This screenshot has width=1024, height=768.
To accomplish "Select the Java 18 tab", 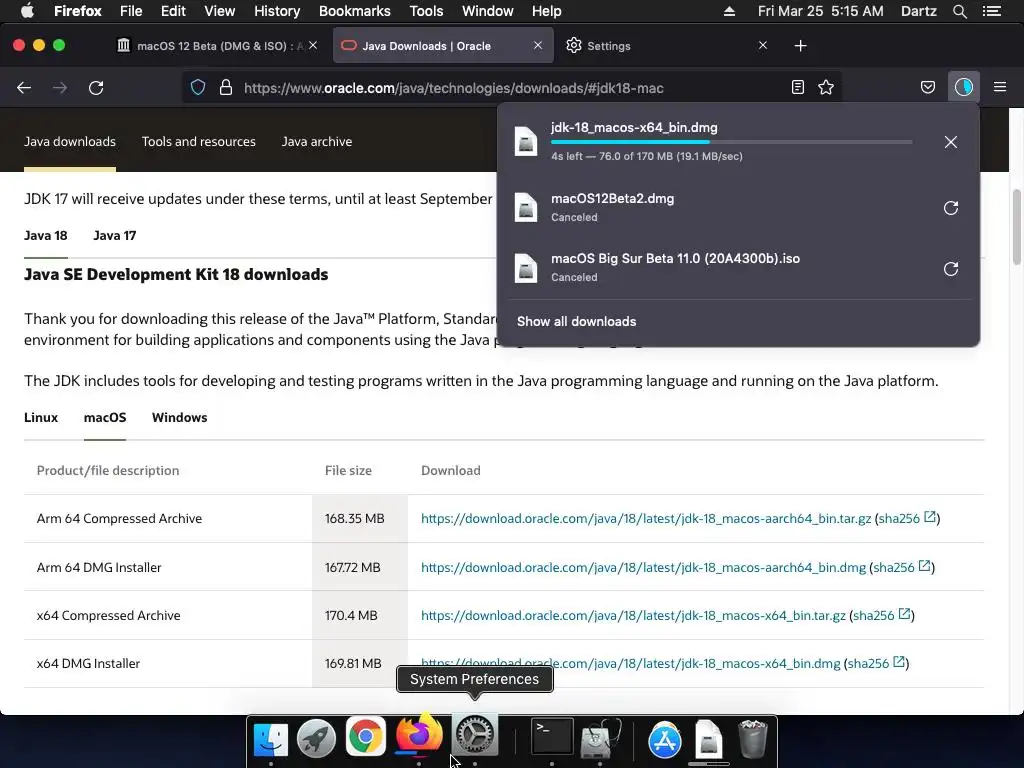I will click(x=46, y=236).
